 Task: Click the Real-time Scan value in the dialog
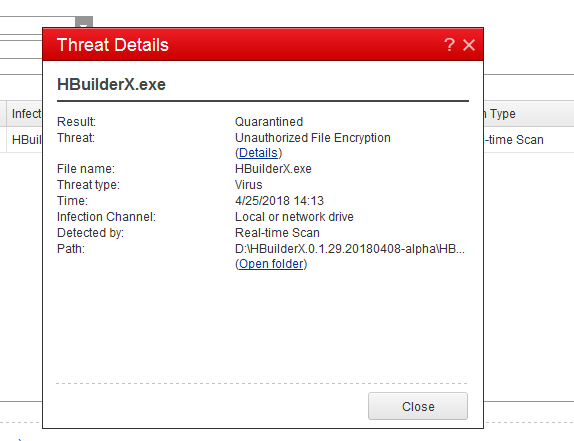pyautogui.click(x=277, y=233)
